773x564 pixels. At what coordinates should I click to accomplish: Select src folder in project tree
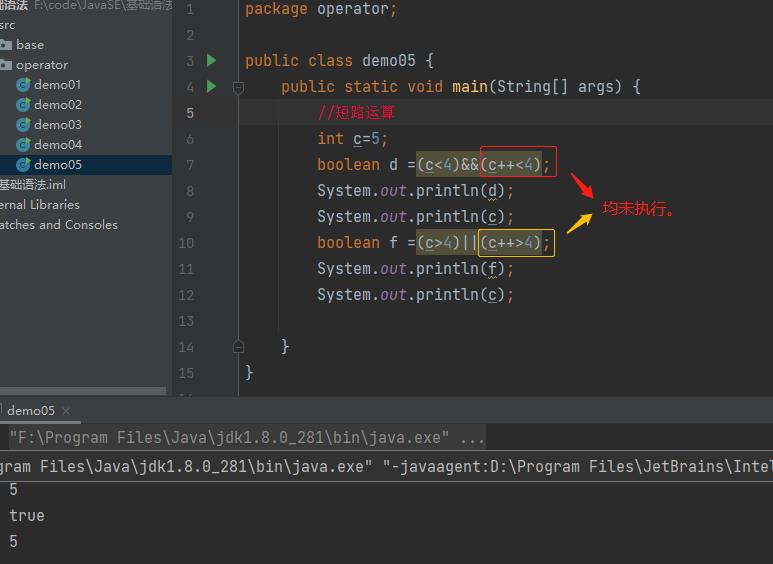coord(7,25)
